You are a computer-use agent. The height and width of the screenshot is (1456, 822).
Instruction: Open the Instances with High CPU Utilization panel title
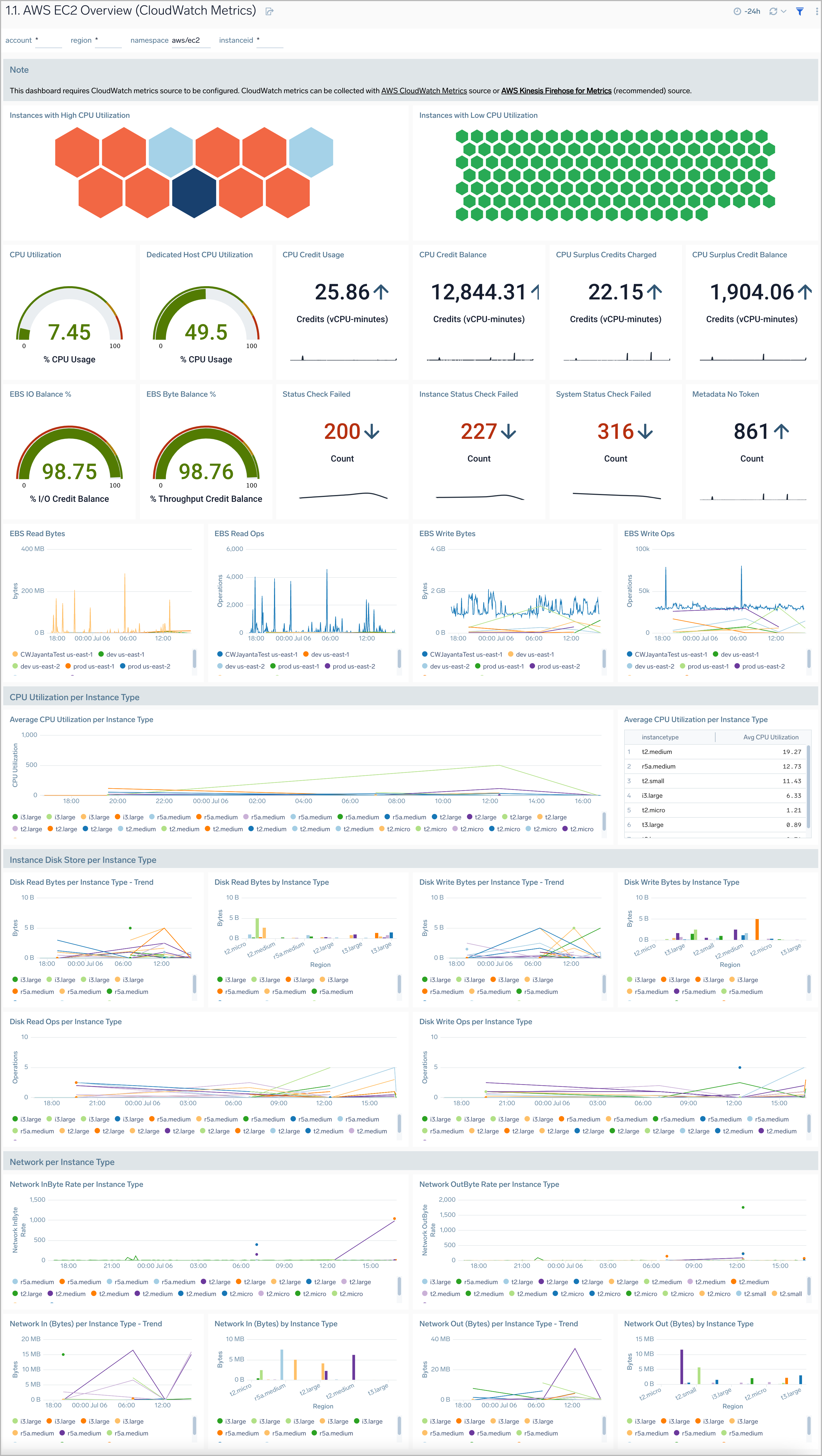coord(69,115)
